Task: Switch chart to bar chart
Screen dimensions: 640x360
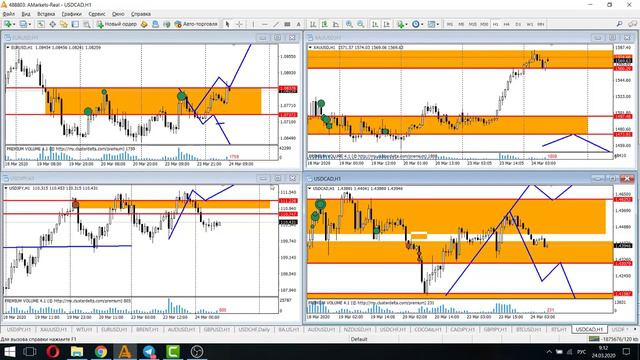Action: [313, 24]
